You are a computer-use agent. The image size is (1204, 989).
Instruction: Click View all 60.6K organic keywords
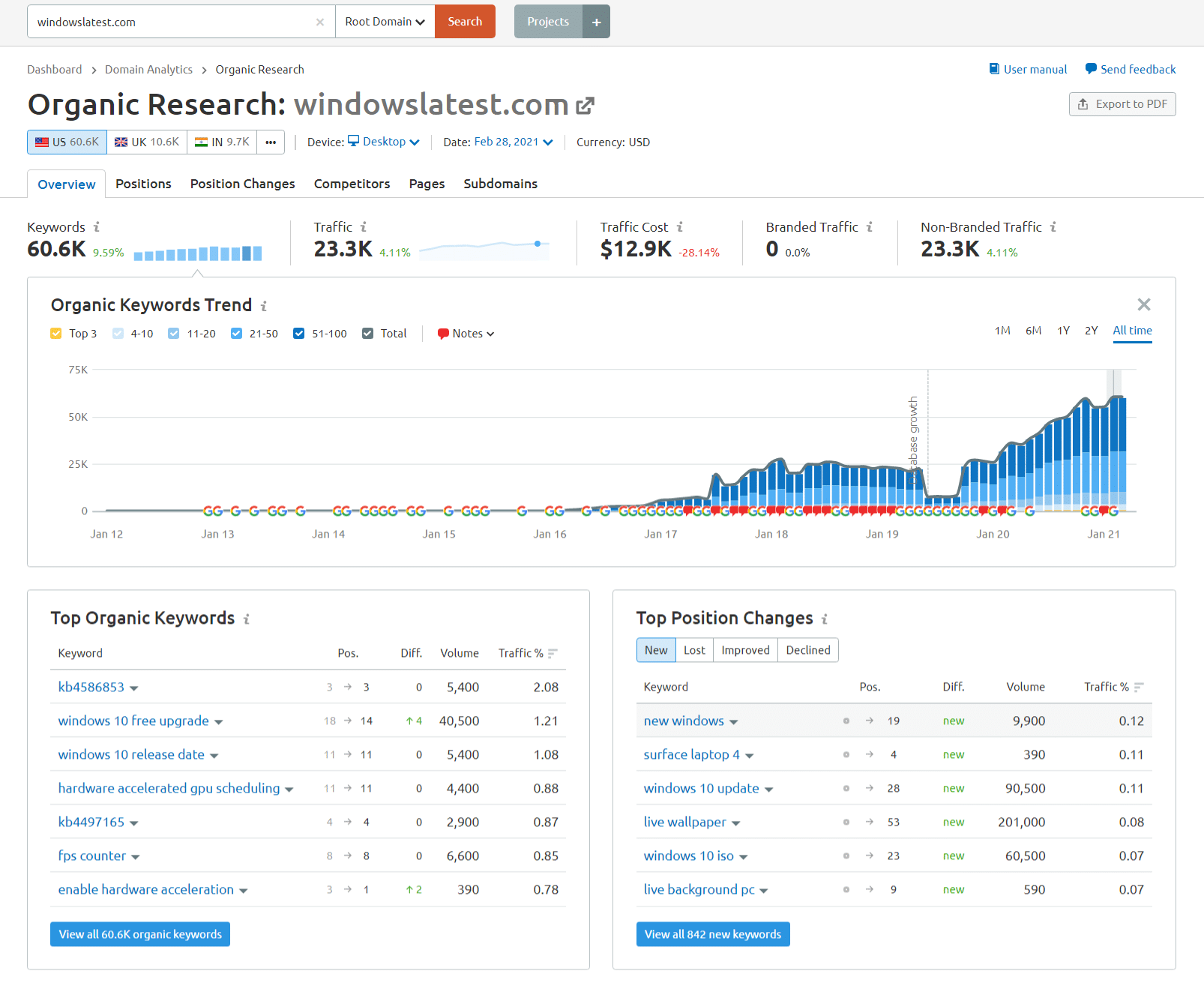140,934
